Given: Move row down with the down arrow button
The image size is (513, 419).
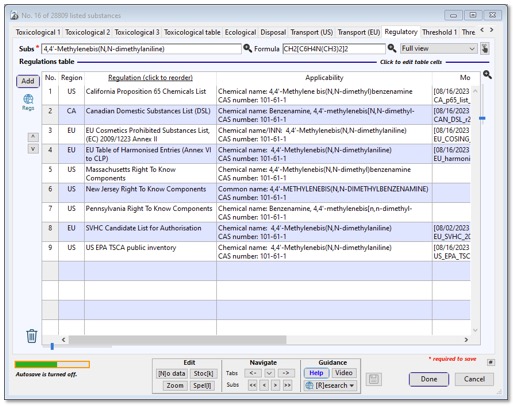Looking at the screenshot, I should tap(33, 149).
